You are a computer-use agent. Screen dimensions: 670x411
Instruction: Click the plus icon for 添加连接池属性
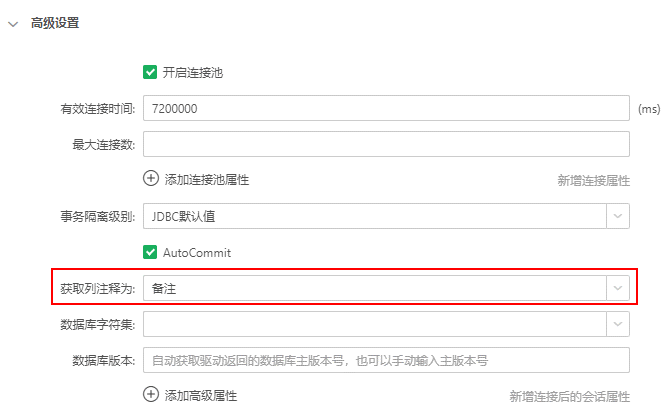click(151, 179)
